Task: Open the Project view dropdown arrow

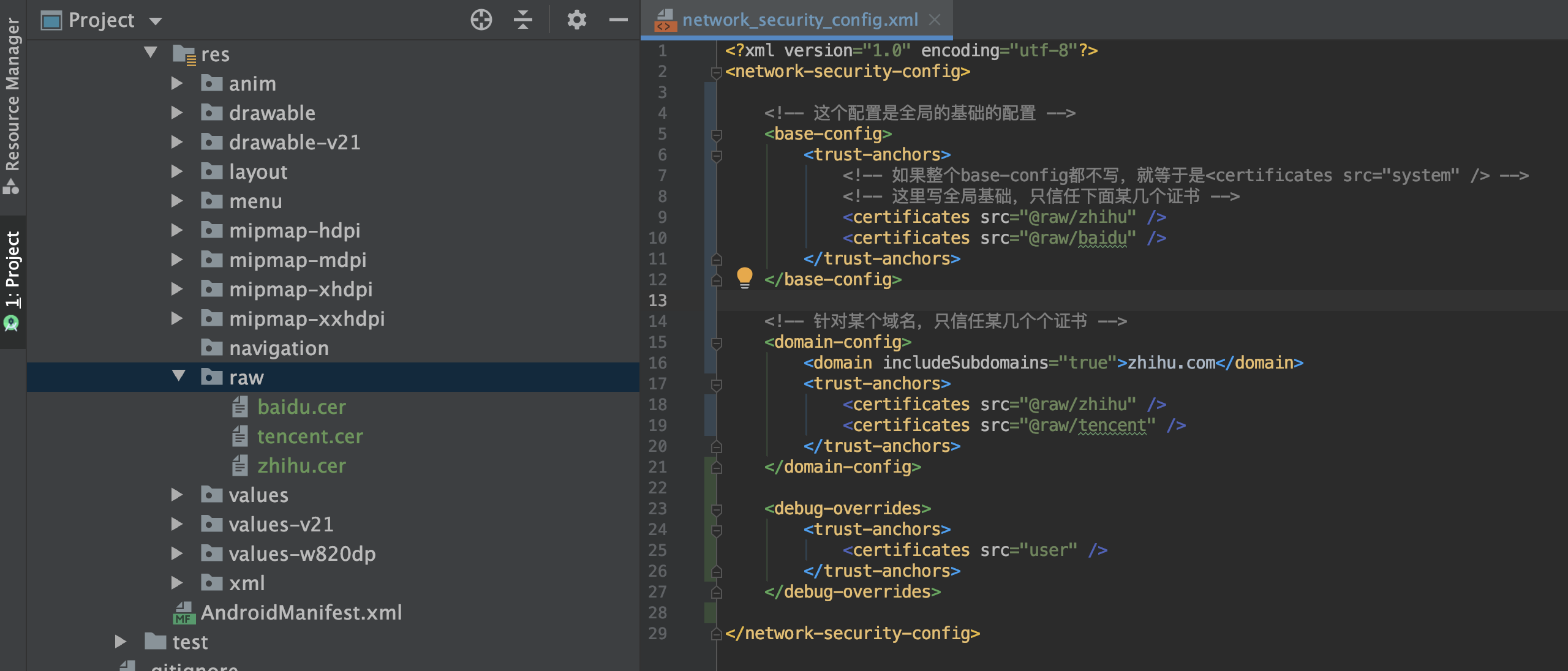Action: click(x=156, y=21)
